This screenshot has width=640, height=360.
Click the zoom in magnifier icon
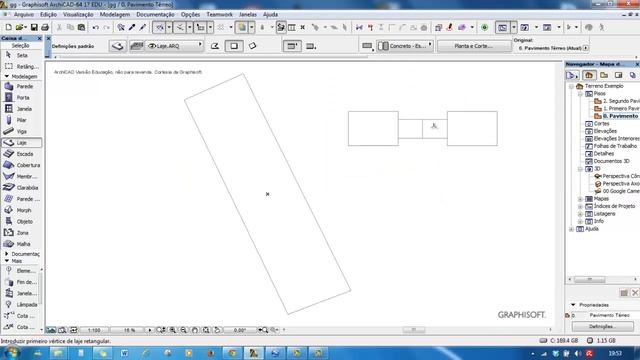point(173,330)
